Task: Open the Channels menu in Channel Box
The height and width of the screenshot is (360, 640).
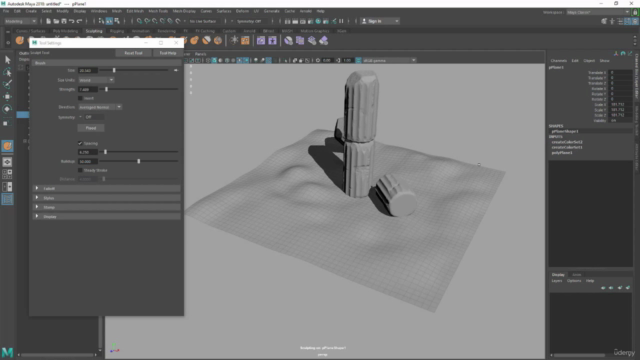Action: coord(558,60)
